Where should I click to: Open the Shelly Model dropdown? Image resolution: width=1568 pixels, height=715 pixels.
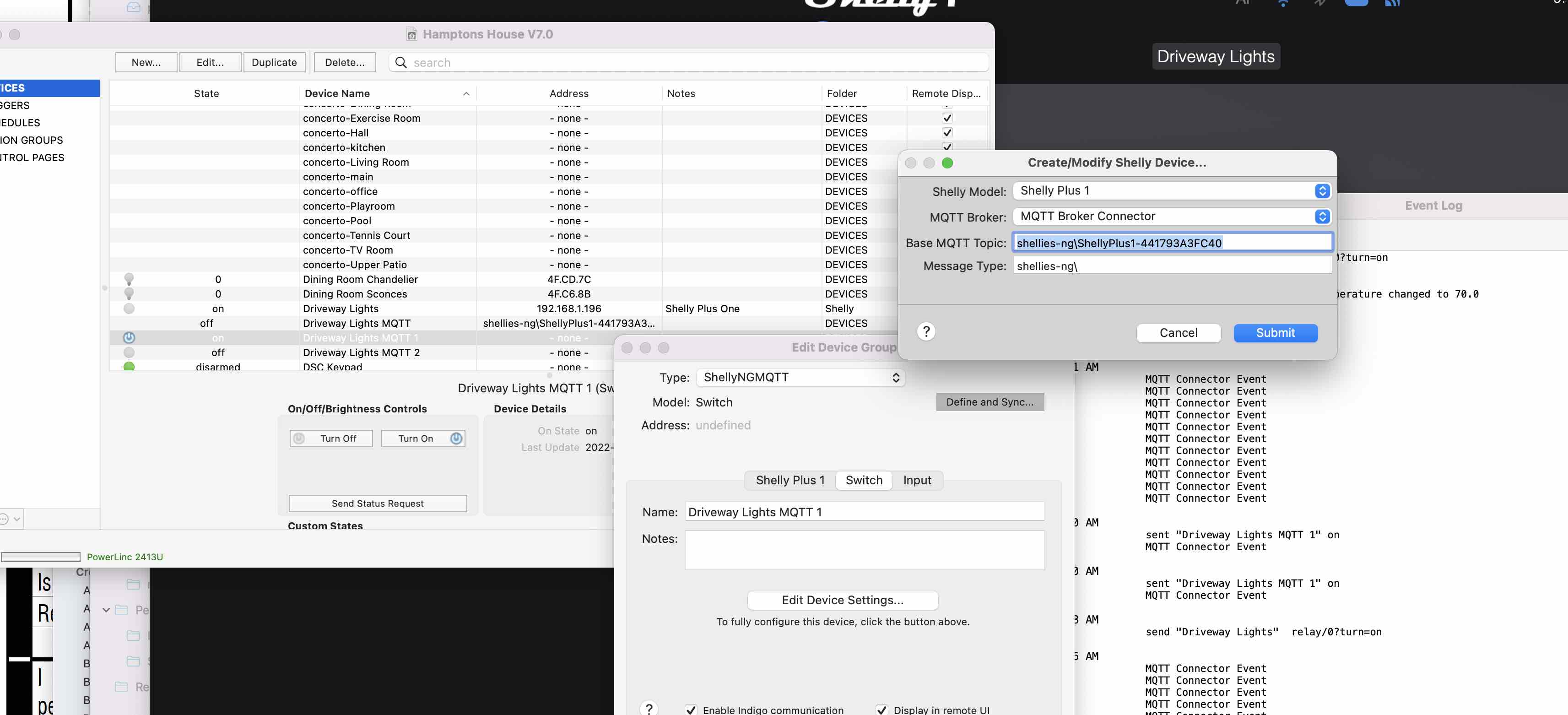(1172, 190)
